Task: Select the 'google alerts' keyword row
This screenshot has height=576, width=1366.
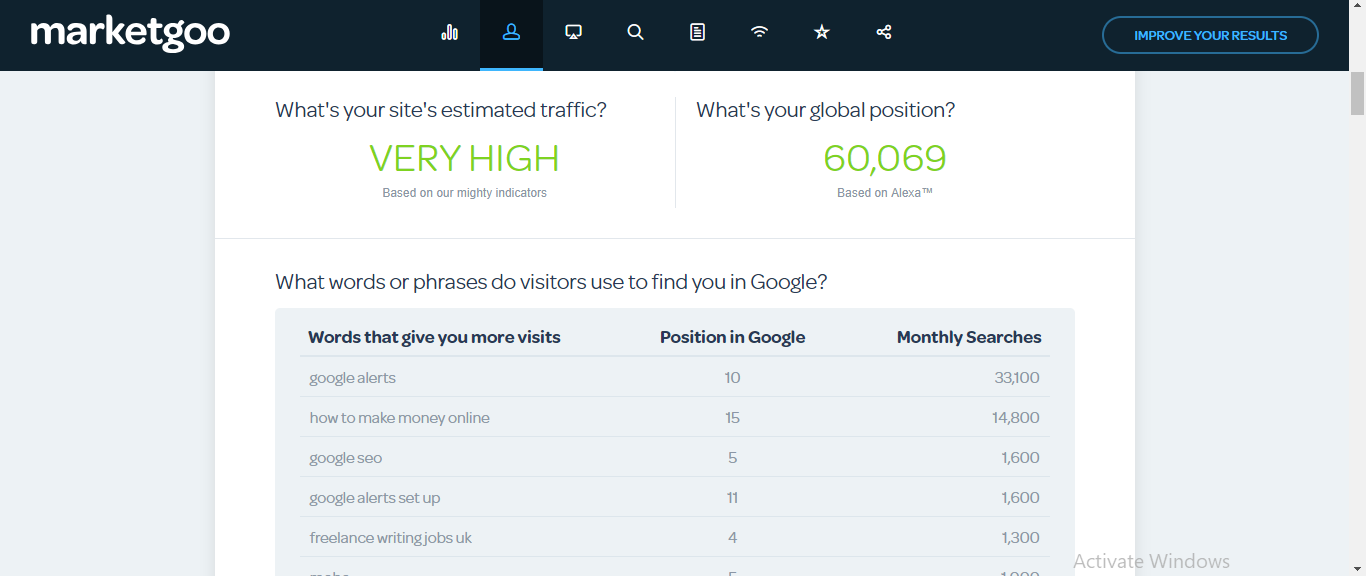Action: 352,378
